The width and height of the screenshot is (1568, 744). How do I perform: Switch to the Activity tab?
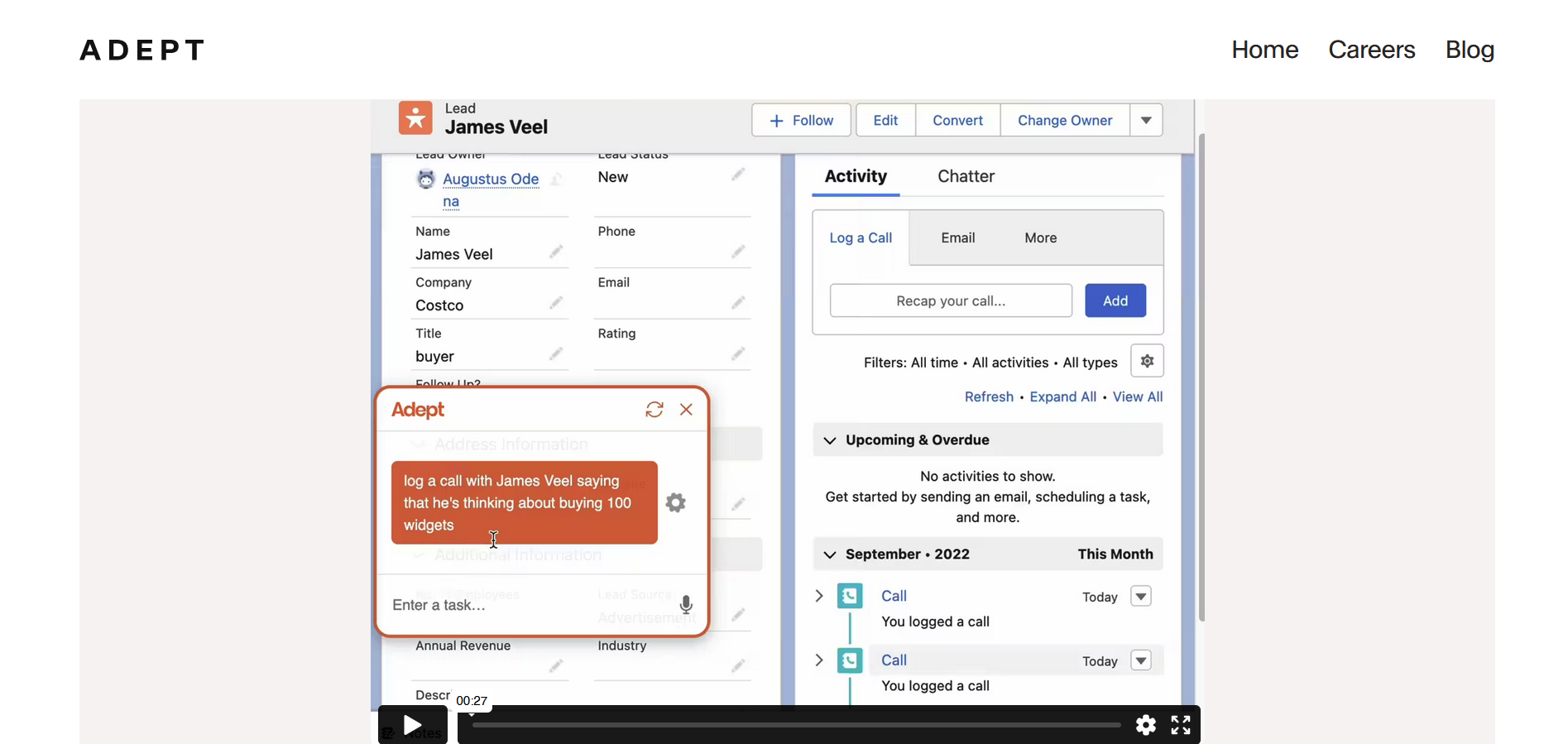[x=856, y=176]
